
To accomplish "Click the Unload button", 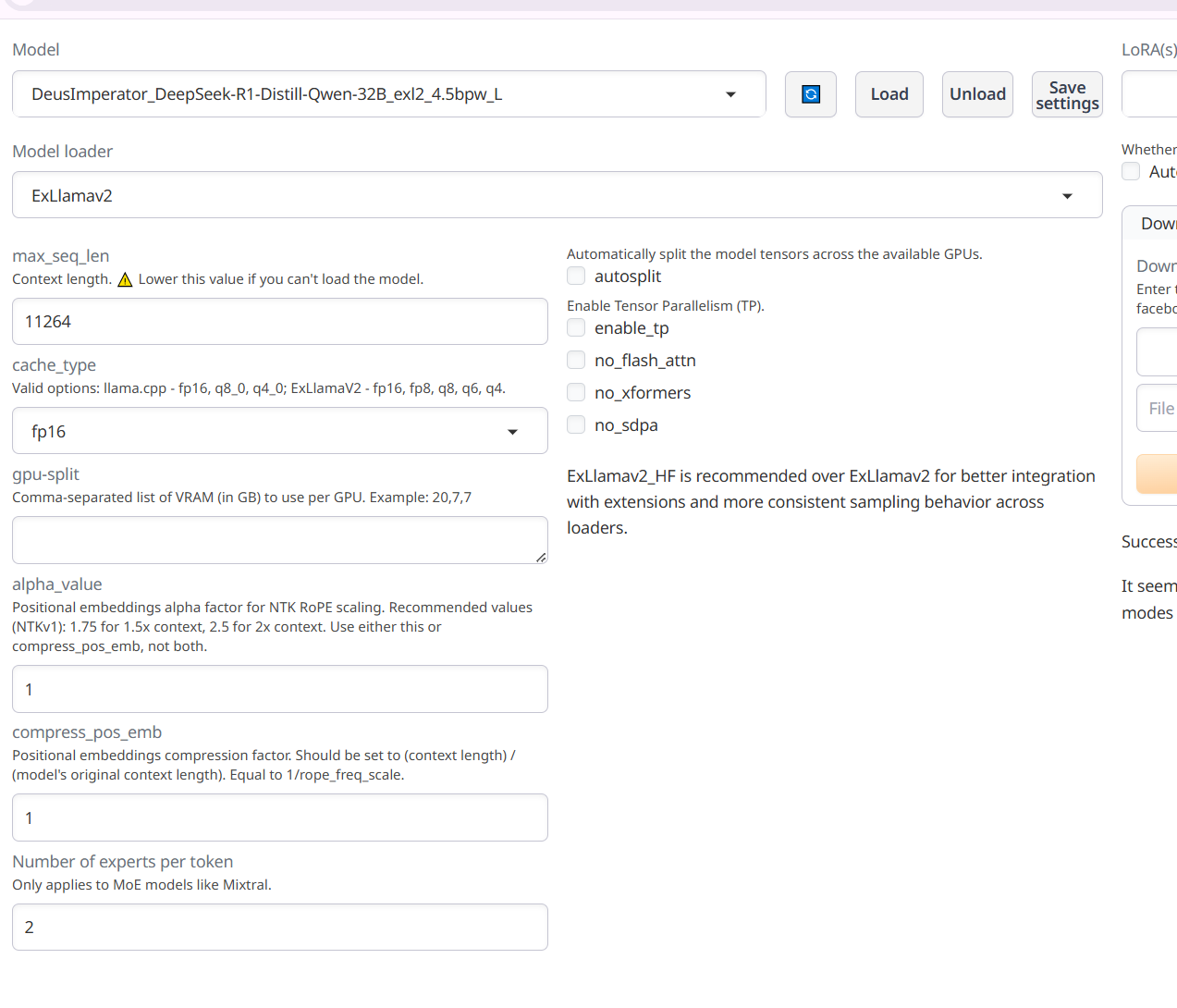I will pos(977,94).
